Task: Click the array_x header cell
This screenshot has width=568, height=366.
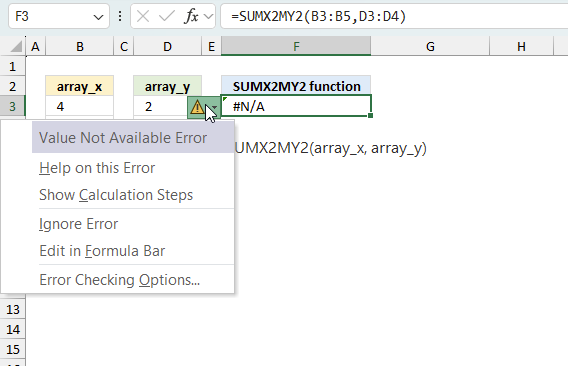Action: tap(80, 86)
